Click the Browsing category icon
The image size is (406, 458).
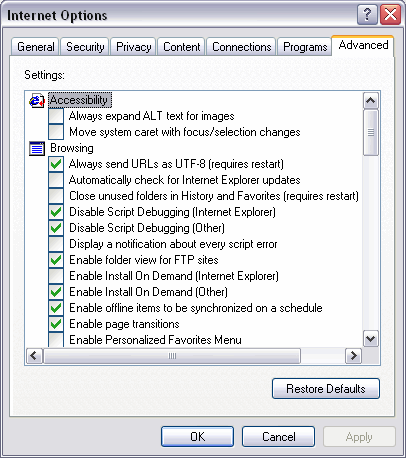pyautogui.click(x=37, y=148)
